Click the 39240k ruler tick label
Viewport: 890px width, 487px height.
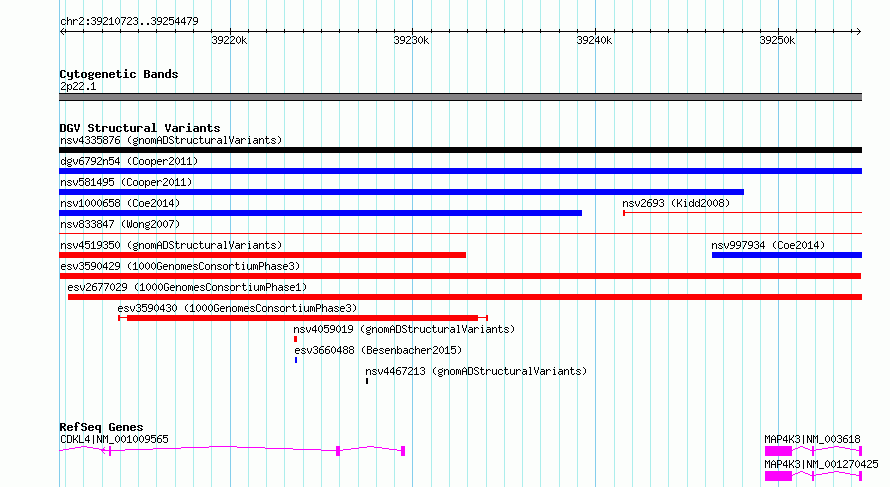pyautogui.click(x=594, y=40)
